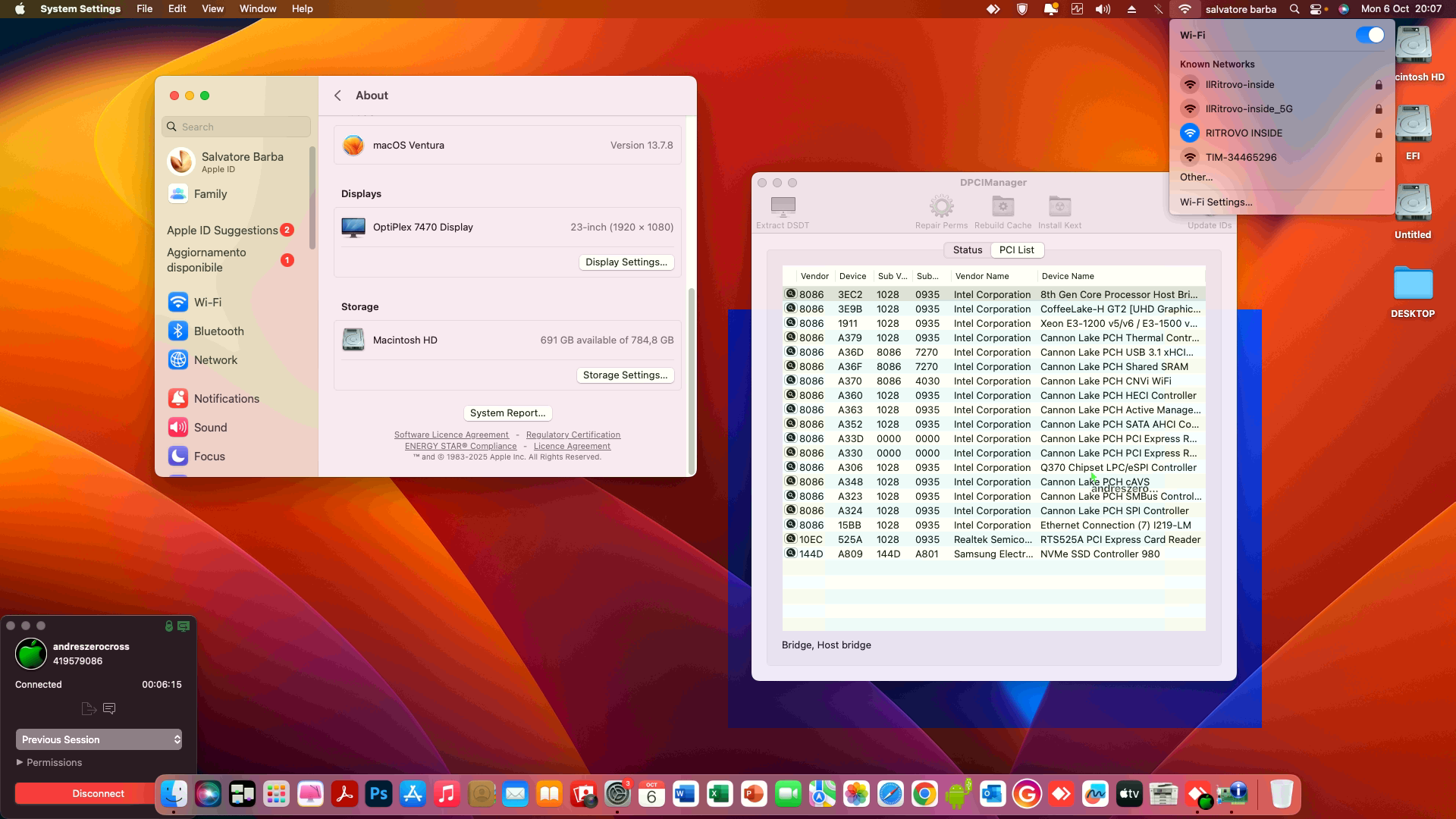Screen dimensions: 1456x819
Task: Turn off the Wi-Fi toggle switch
Action: coord(1370,35)
